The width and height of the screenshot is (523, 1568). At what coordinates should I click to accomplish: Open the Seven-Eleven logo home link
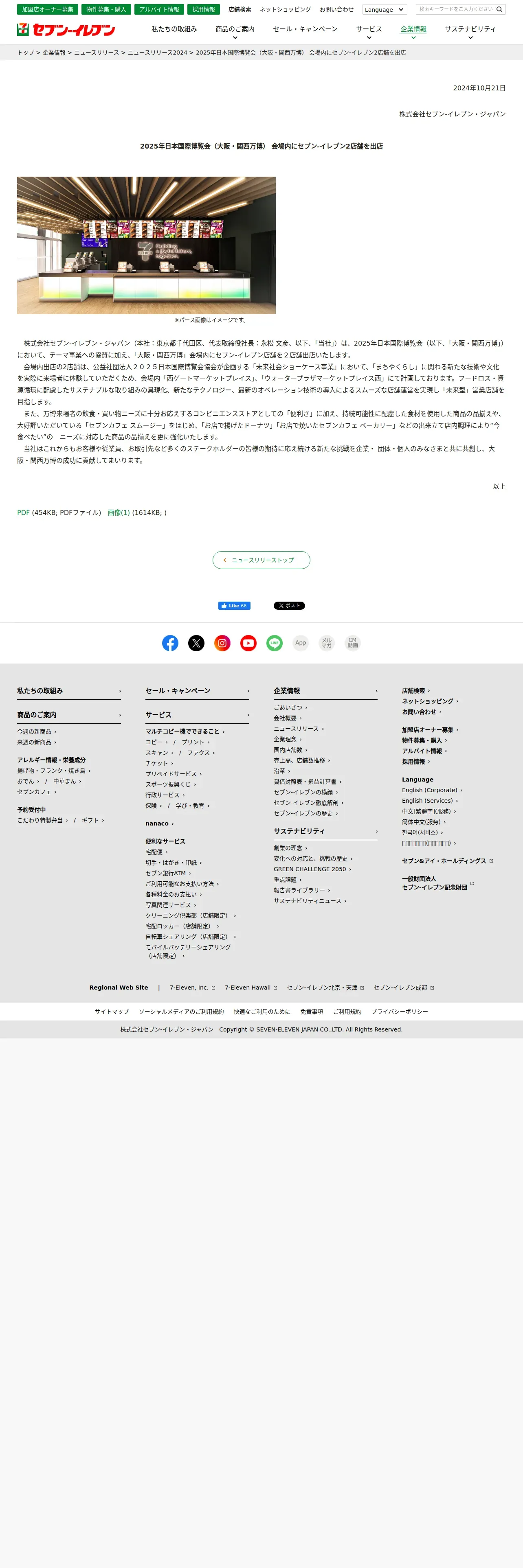tap(66, 29)
